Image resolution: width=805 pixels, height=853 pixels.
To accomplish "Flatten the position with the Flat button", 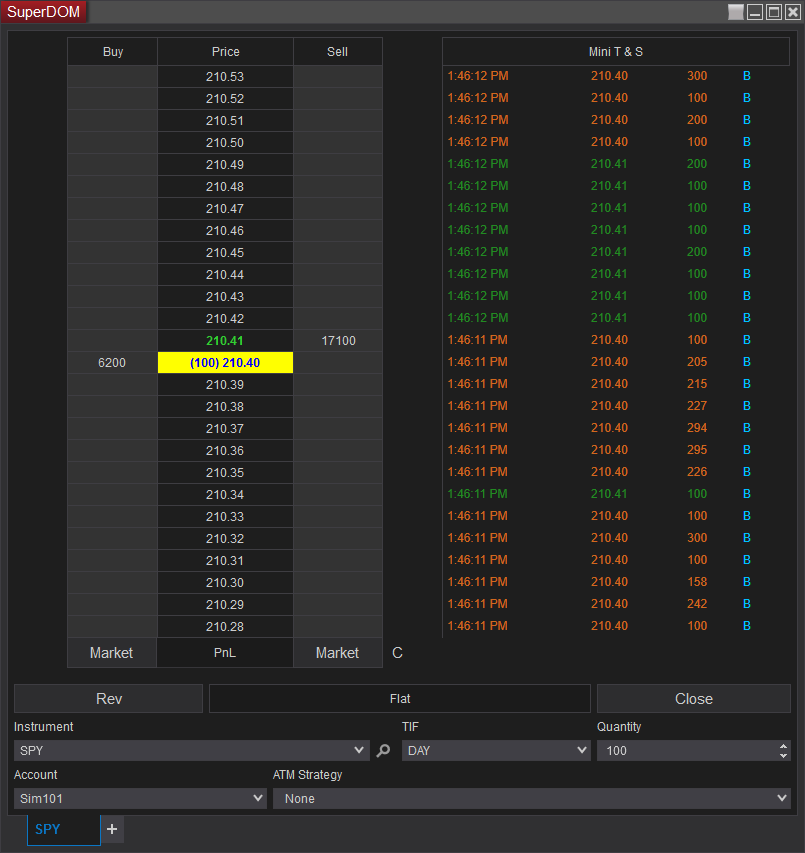I will pyautogui.click(x=399, y=698).
